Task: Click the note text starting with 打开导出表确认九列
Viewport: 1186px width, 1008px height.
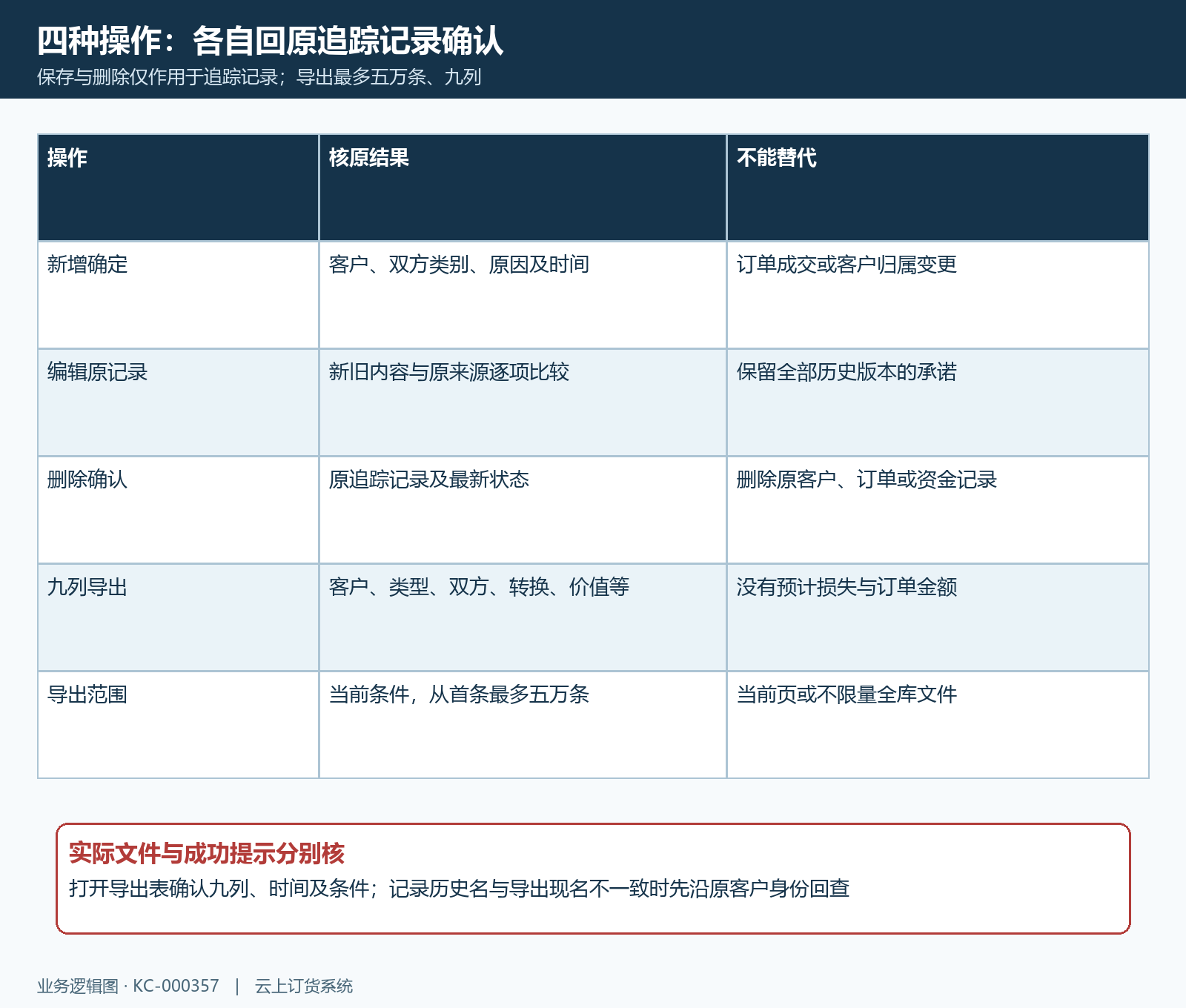Action: [459, 888]
